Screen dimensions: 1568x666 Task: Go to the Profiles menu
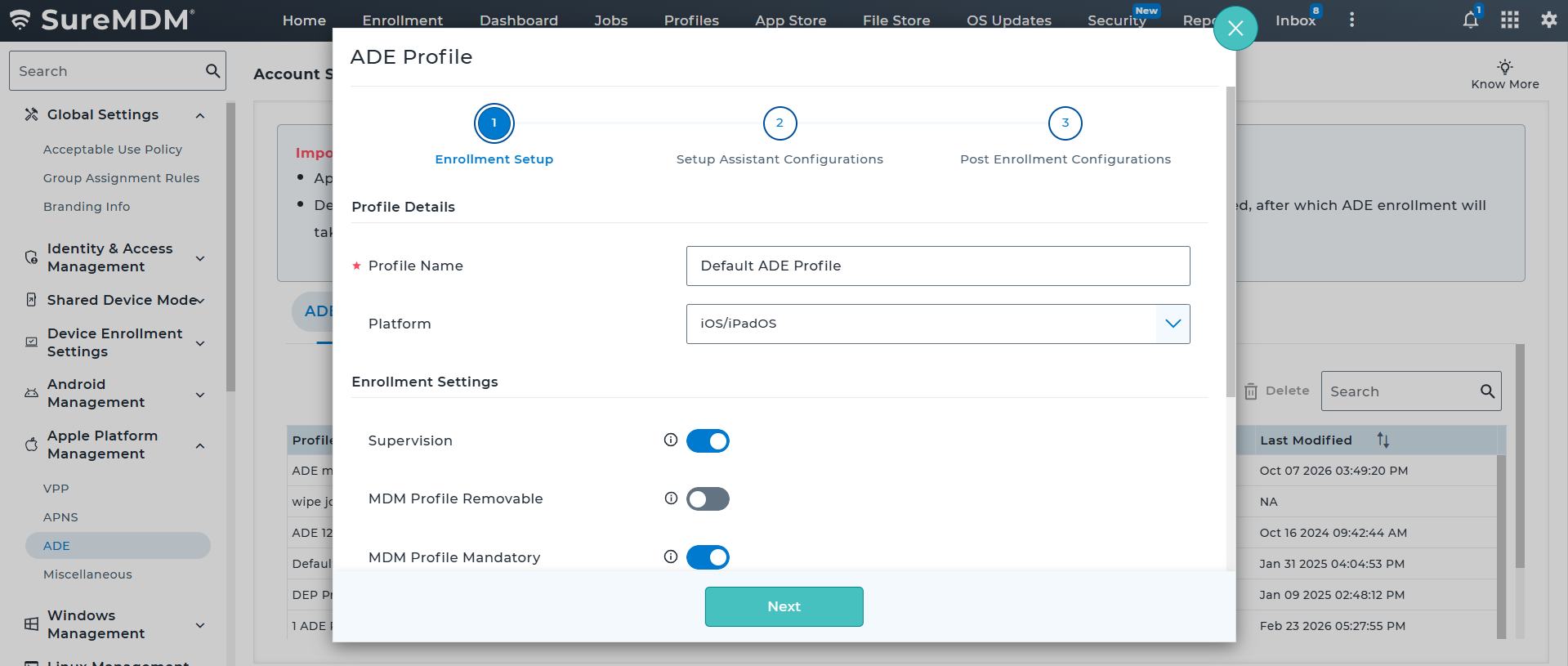pos(691,20)
